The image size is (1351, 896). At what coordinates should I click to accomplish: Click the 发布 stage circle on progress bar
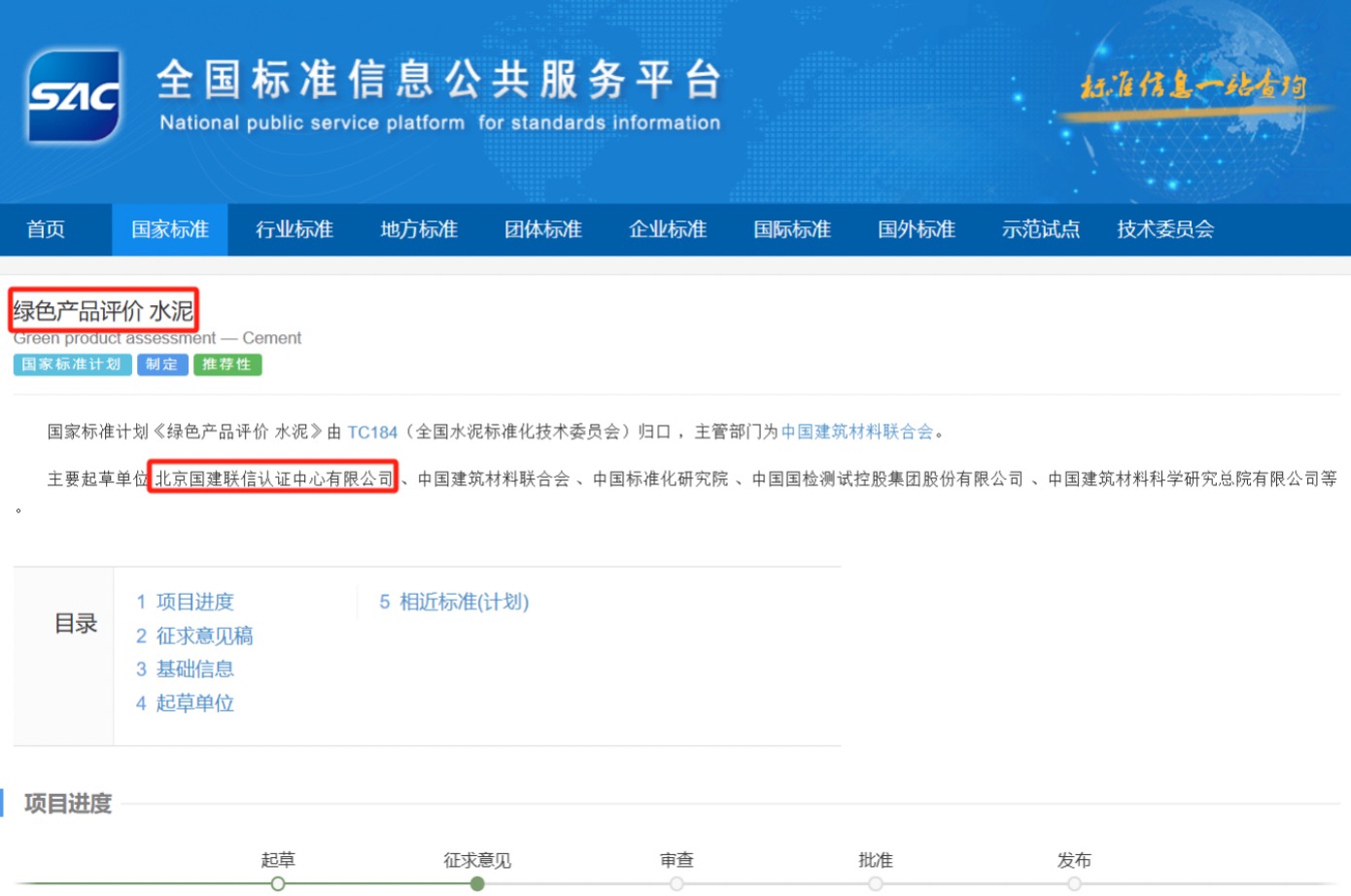1074,883
